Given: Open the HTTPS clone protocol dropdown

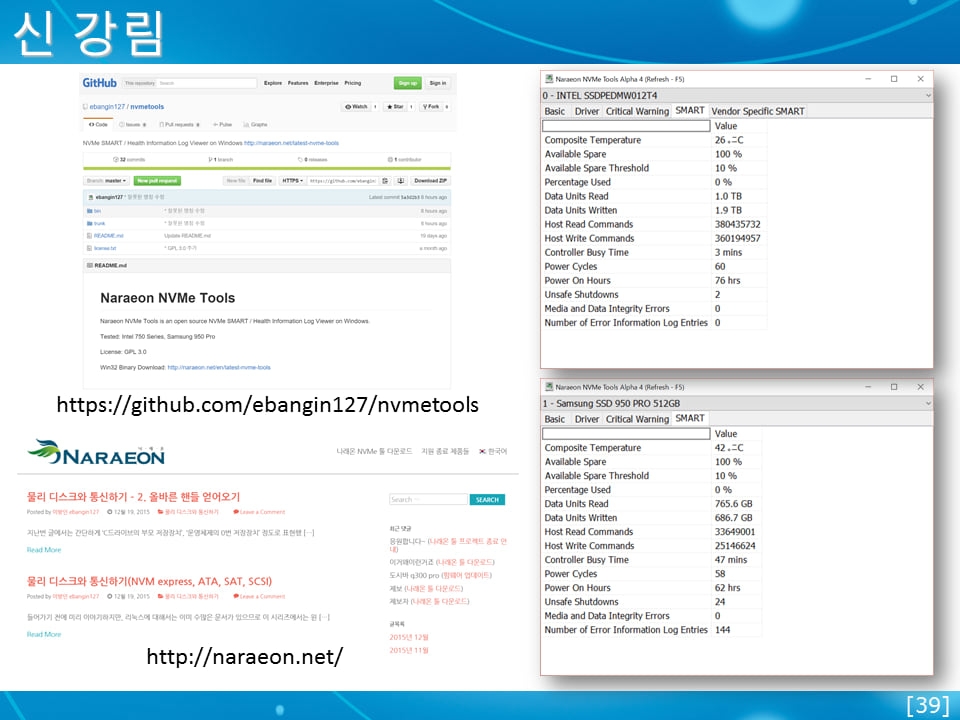Looking at the screenshot, I should pyautogui.click(x=293, y=181).
